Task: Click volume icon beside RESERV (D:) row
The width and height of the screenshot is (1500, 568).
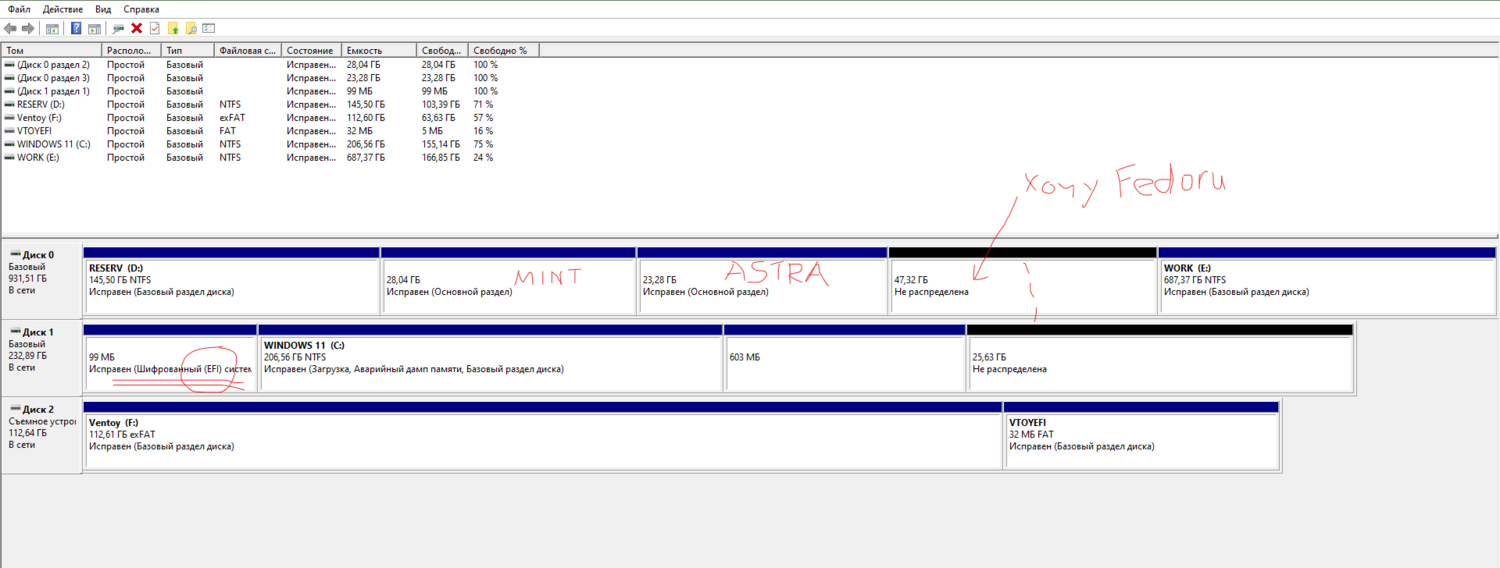Action: [x=10, y=104]
